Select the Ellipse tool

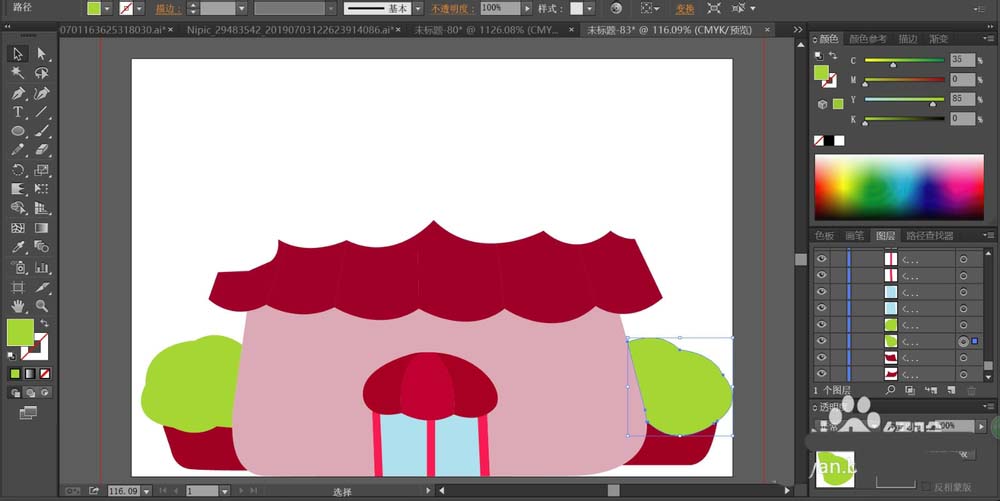point(18,131)
